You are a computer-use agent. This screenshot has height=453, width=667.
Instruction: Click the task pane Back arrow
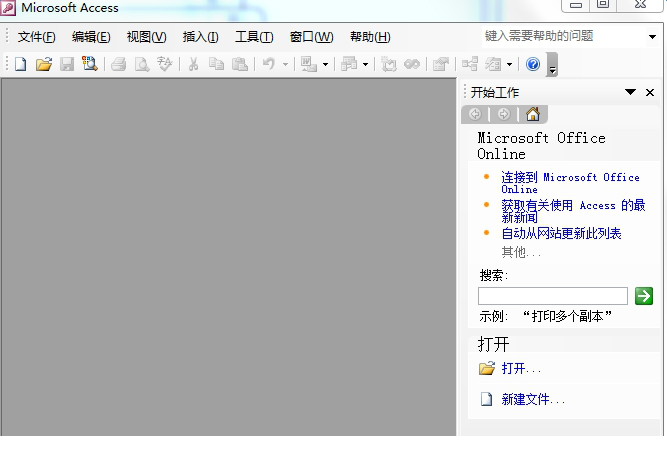pyautogui.click(x=475, y=114)
